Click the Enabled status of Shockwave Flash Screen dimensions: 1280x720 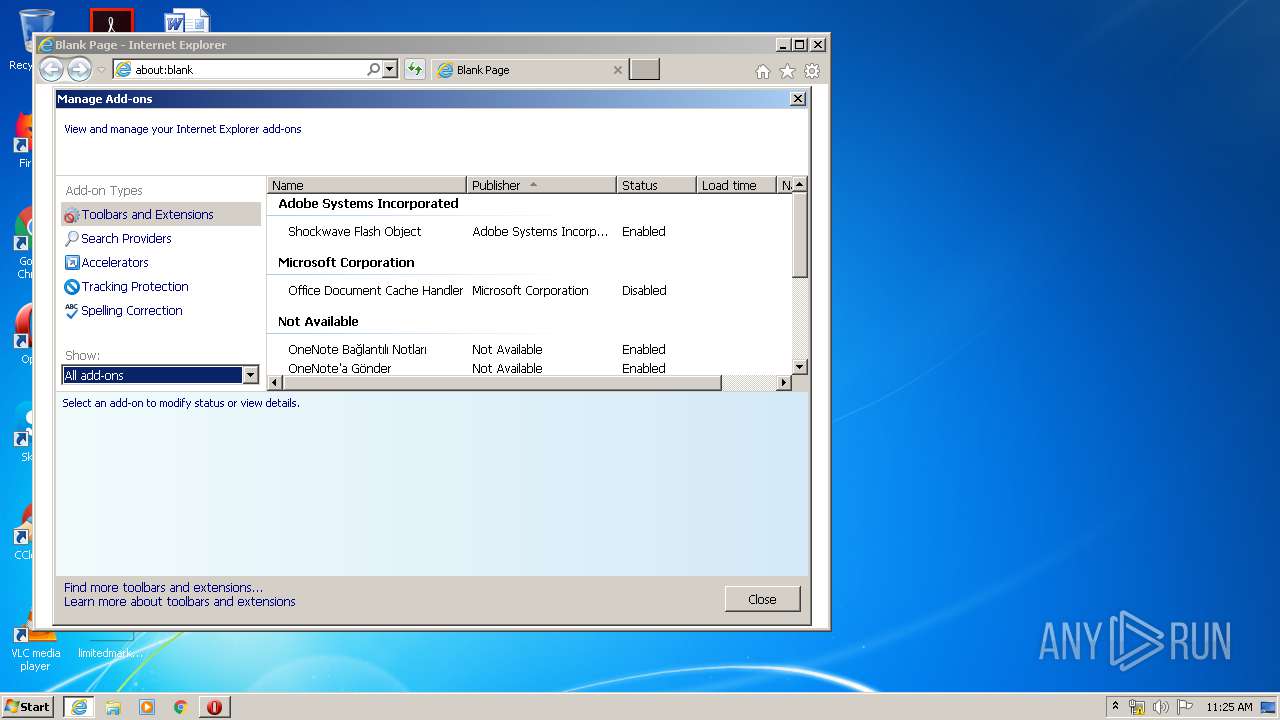pyautogui.click(x=643, y=231)
